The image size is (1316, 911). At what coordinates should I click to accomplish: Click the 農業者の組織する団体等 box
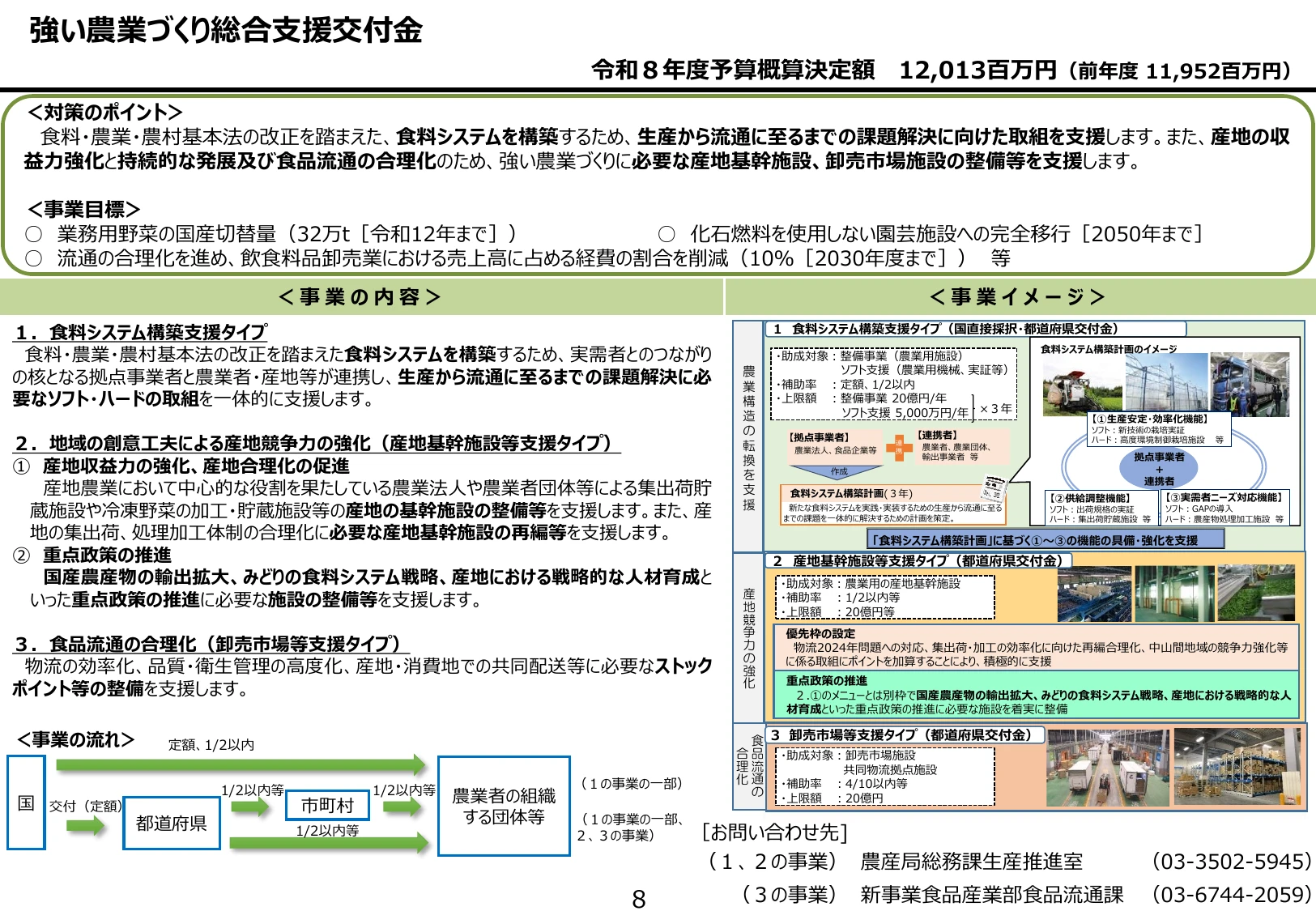click(504, 806)
